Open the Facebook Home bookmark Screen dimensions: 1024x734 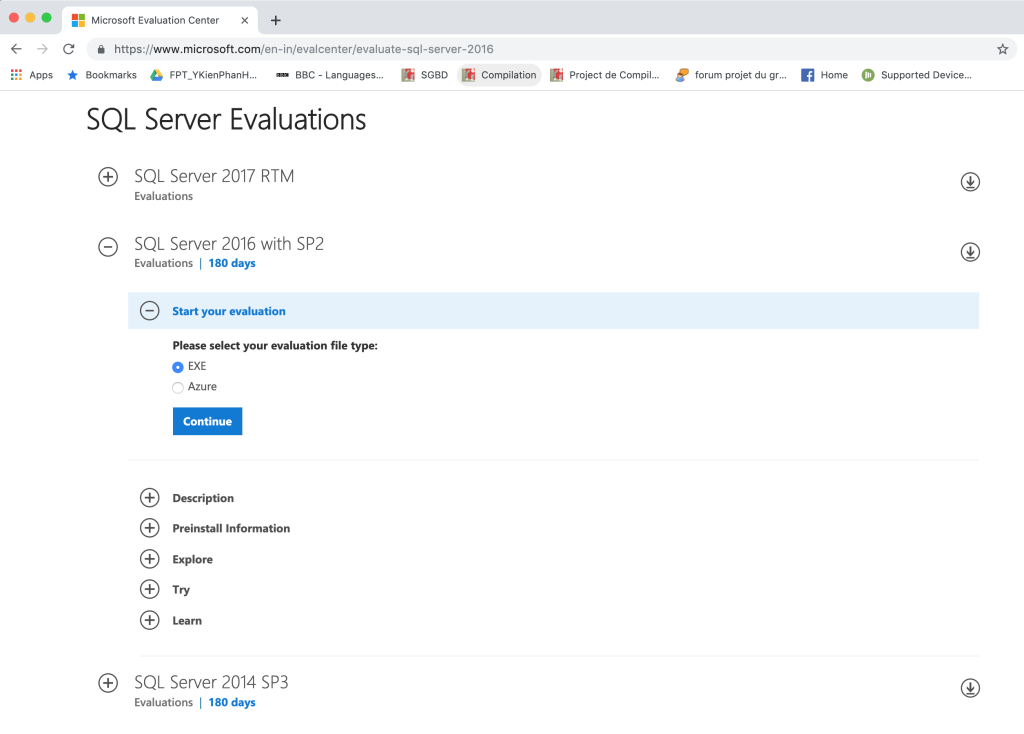coord(822,74)
